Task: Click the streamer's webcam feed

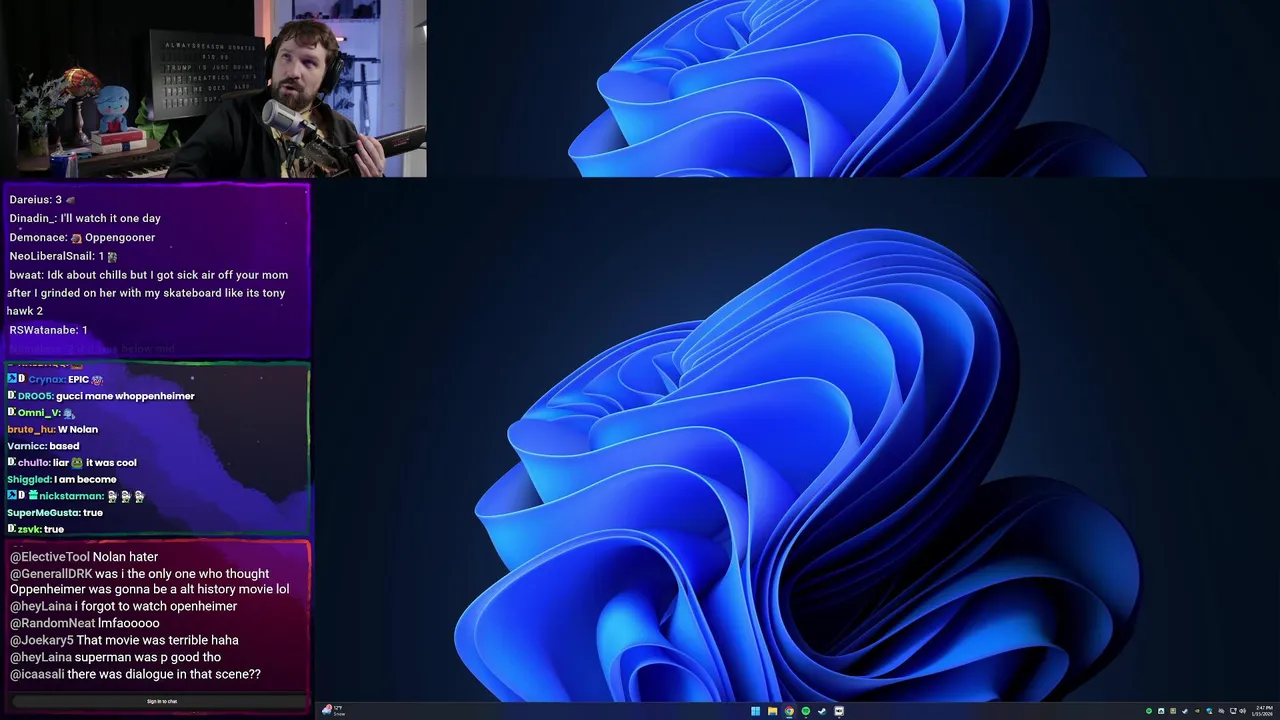Action: (213, 88)
